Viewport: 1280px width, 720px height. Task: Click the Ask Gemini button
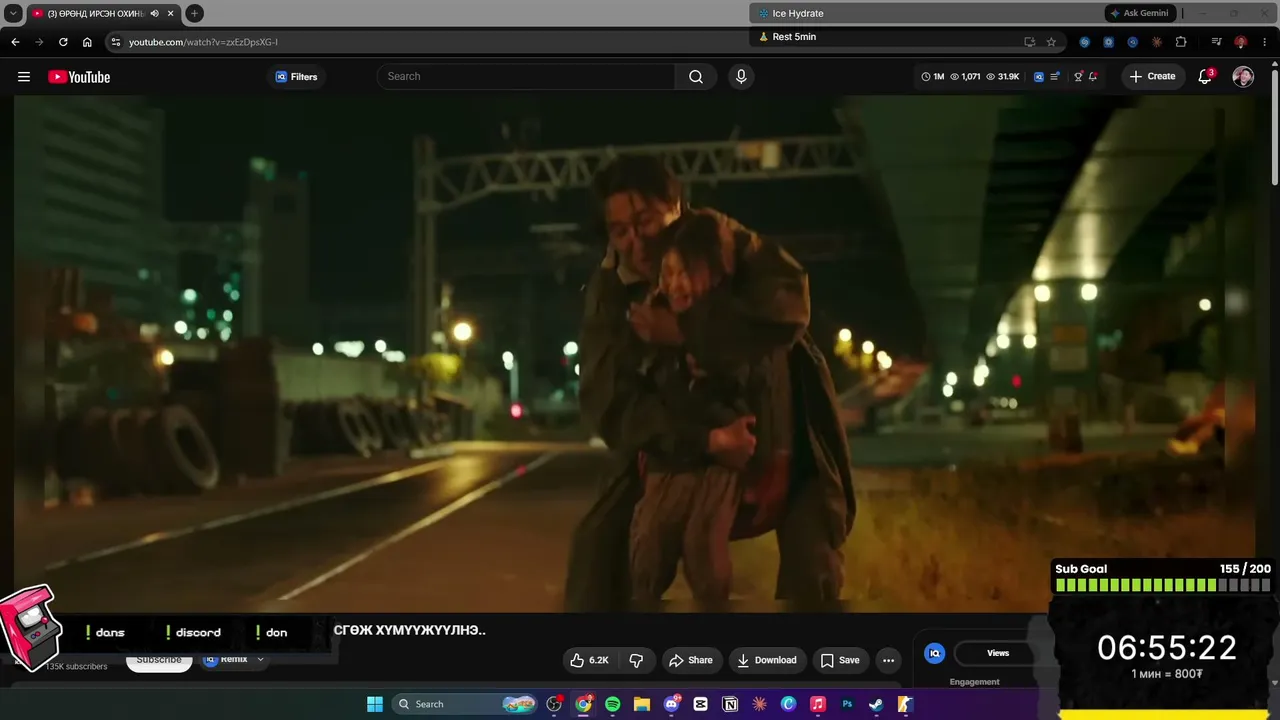(x=1139, y=13)
